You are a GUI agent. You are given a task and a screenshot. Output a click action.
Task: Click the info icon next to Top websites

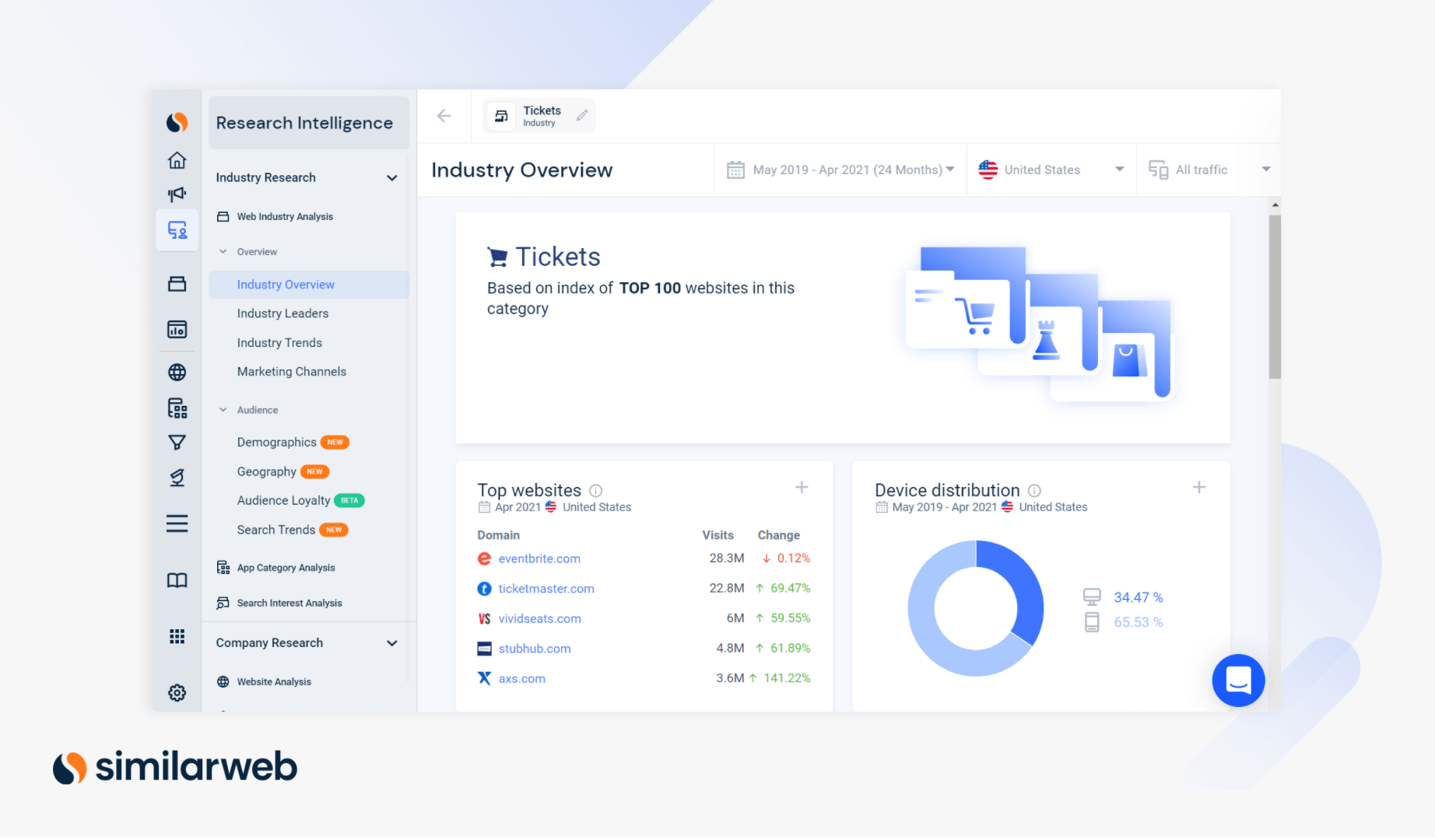pos(596,491)
